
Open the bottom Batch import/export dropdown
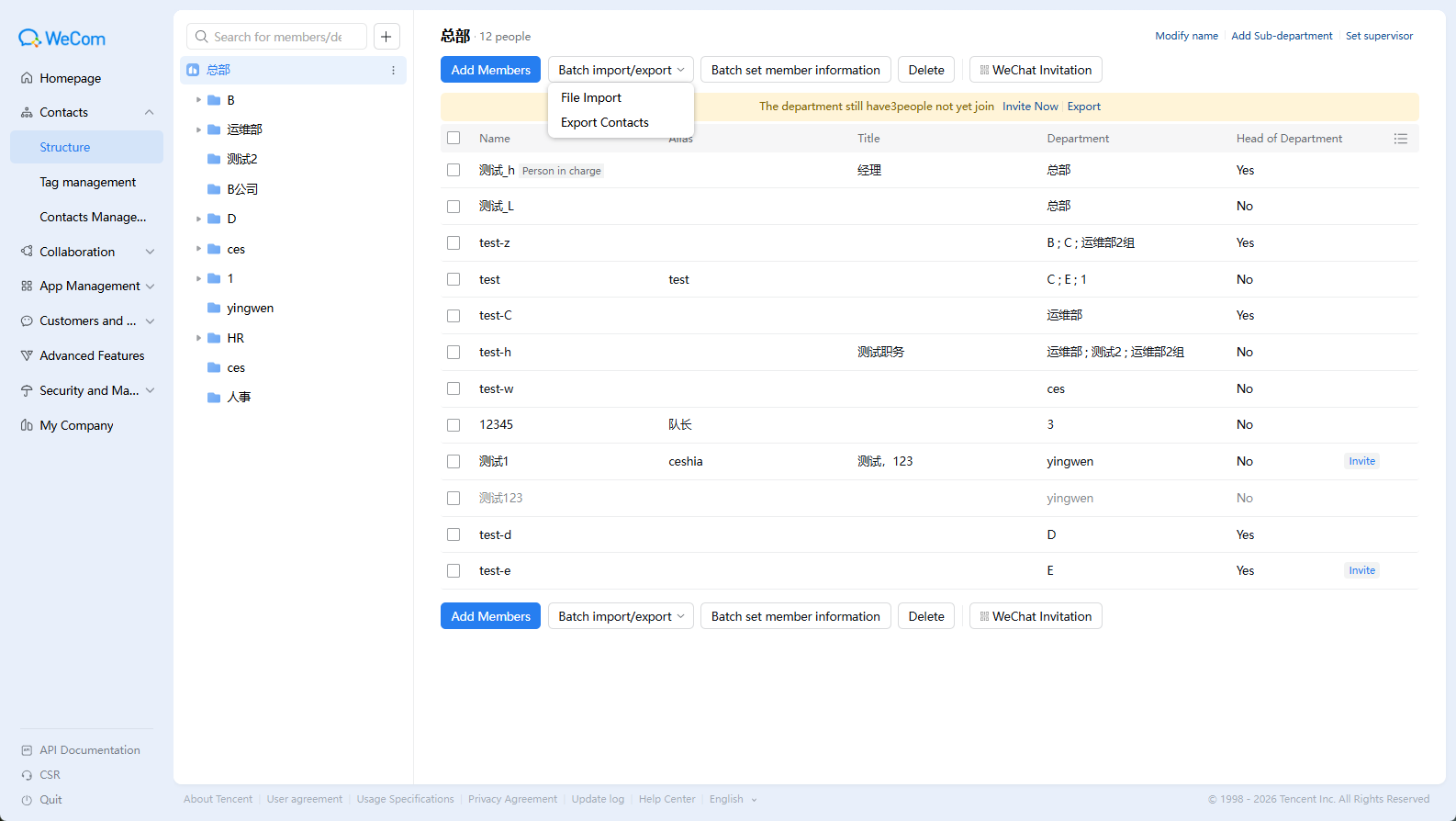coord(621,616)
